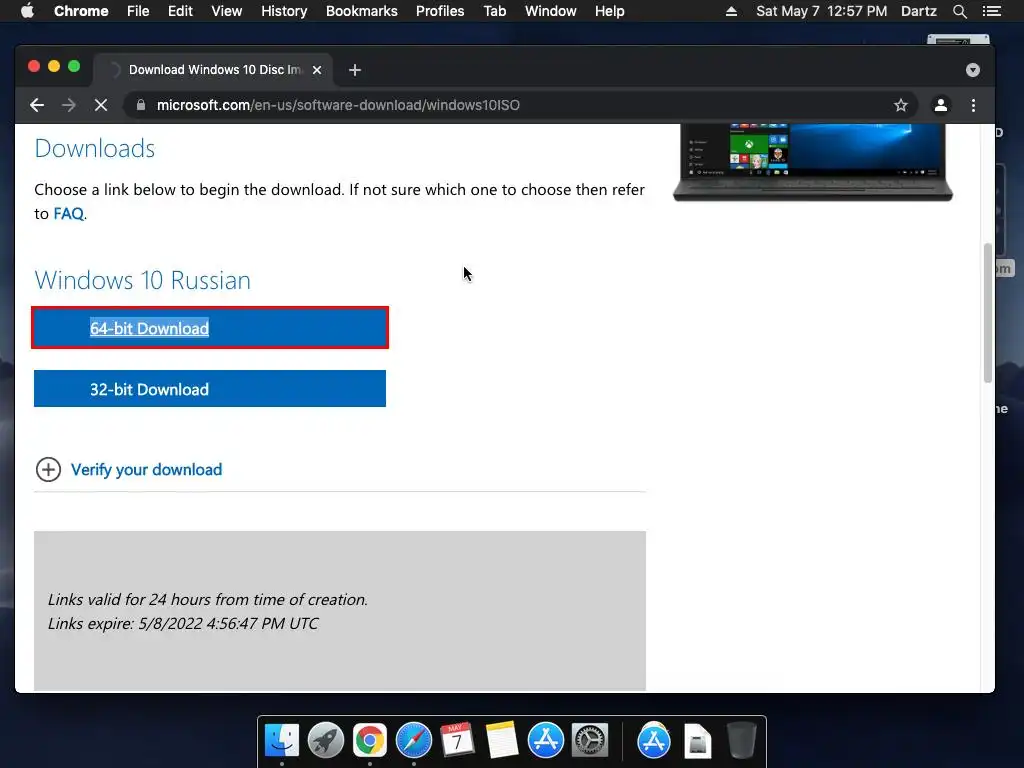Open a new tab with the plus button
This screenshot has height=768, width=1024.
coord(355,70)
